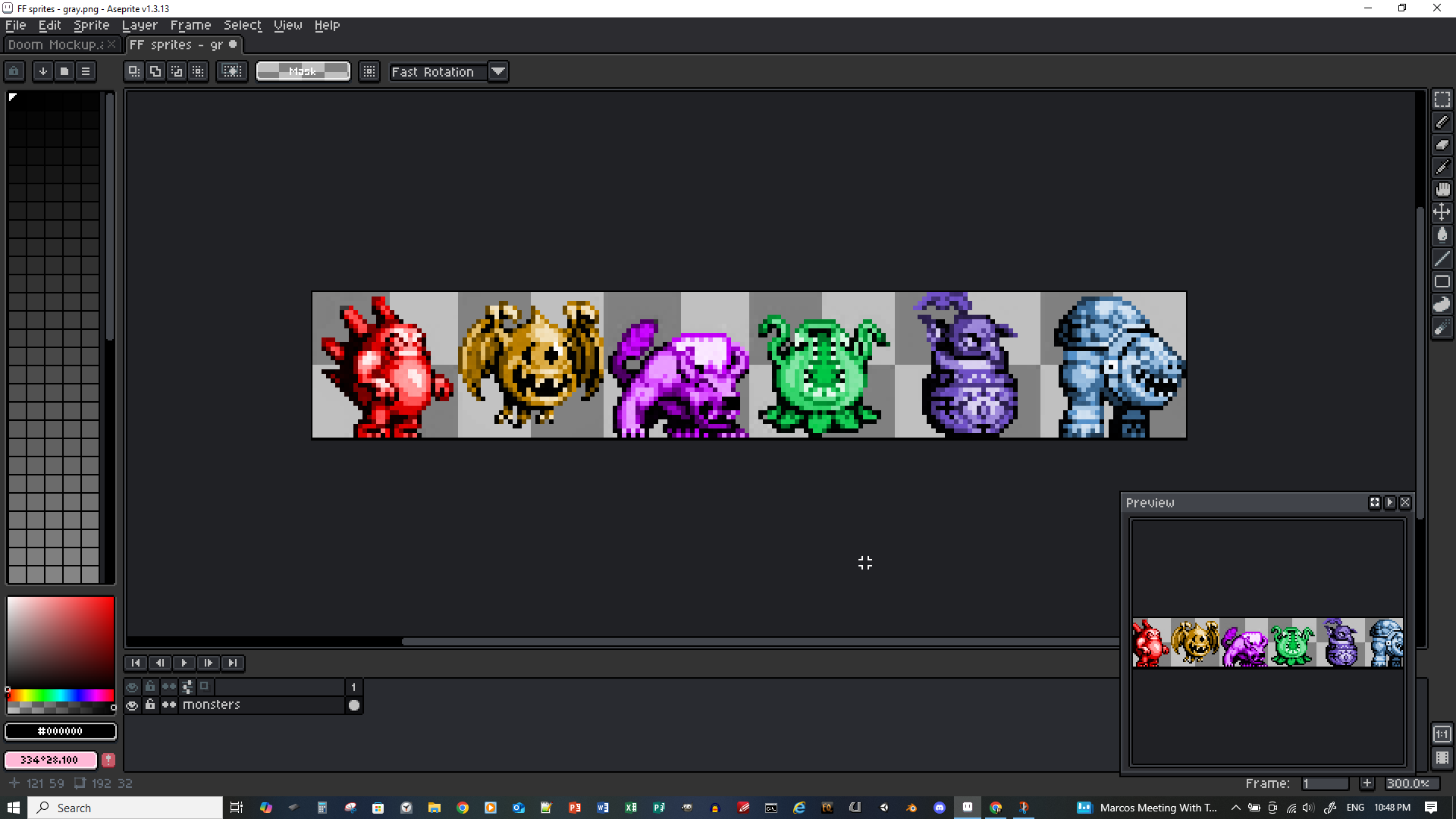This screenshot has width=1456, height=819.
Task: Select the Hand tool
Action: (1442, 190)
